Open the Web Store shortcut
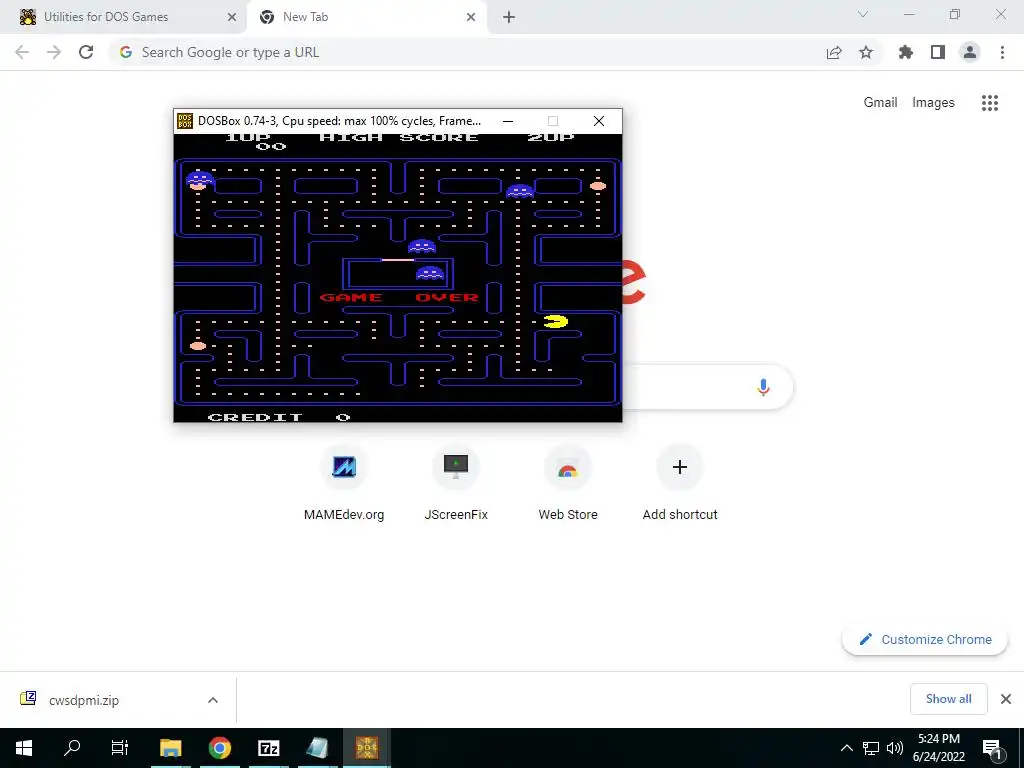Image resolution: width=1024 pixels, height=768 pixels. tap(568, 485)
